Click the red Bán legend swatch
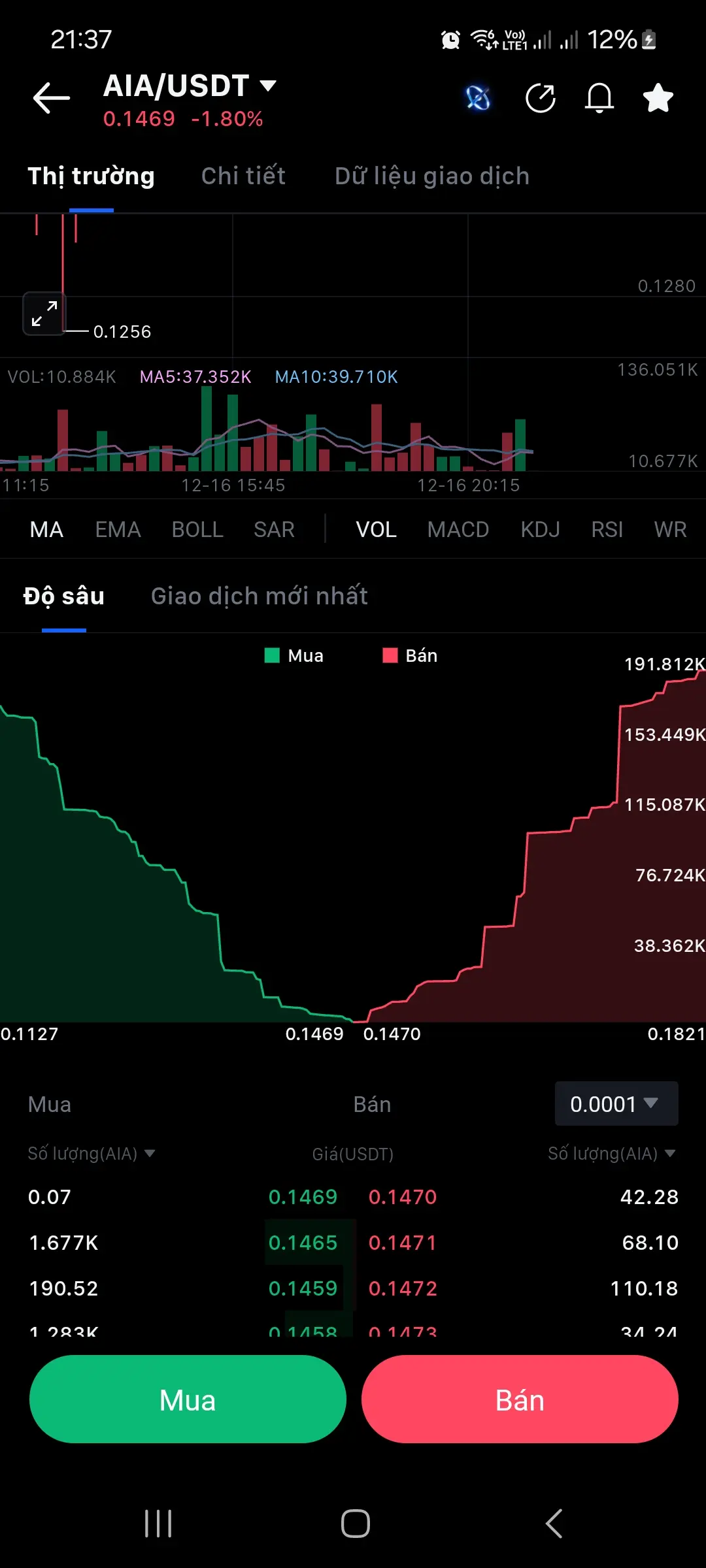Screen dimensions: 706x1568 point(390,655)
